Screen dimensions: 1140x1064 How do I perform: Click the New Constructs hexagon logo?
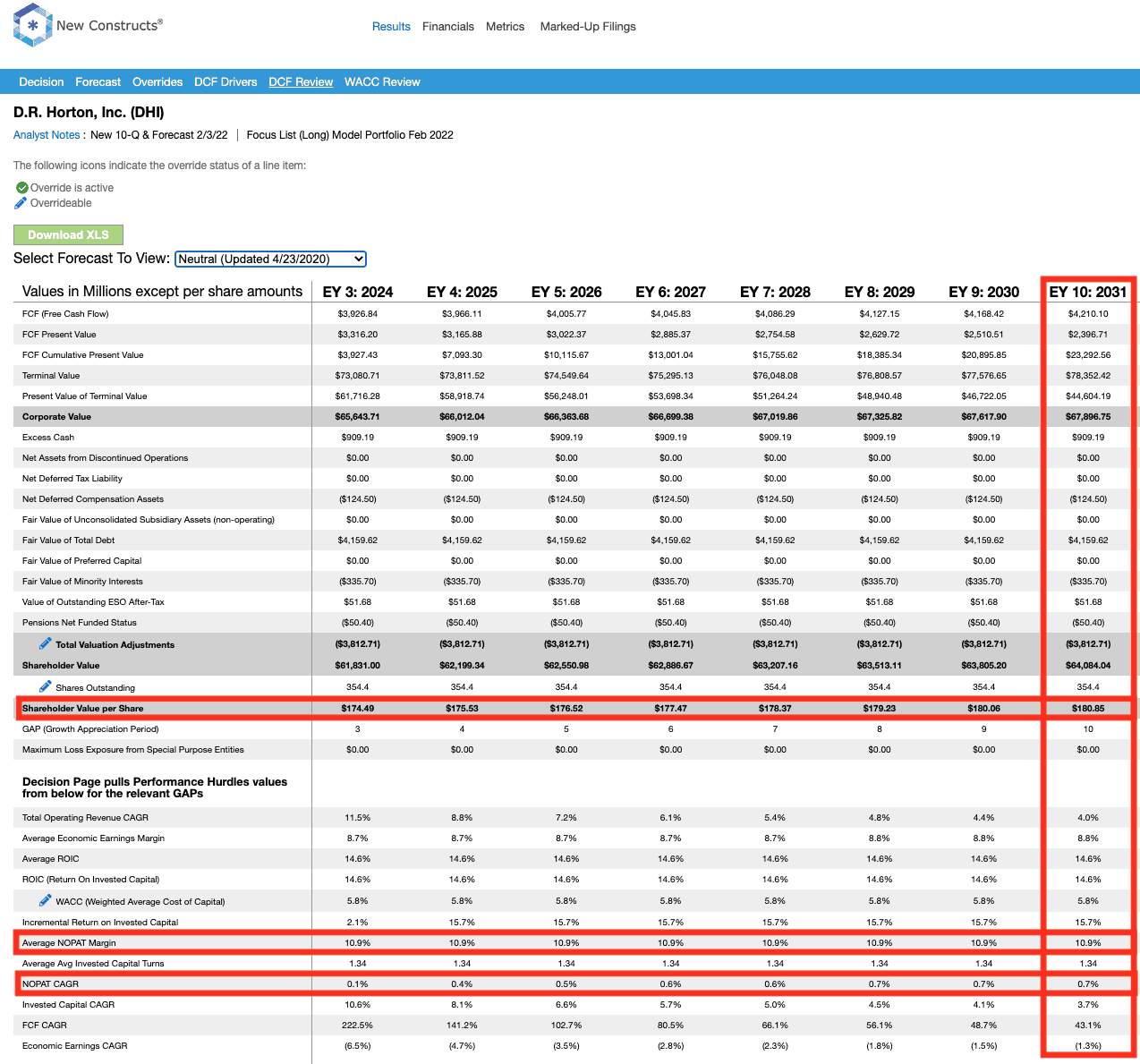(x=32, y=25)
